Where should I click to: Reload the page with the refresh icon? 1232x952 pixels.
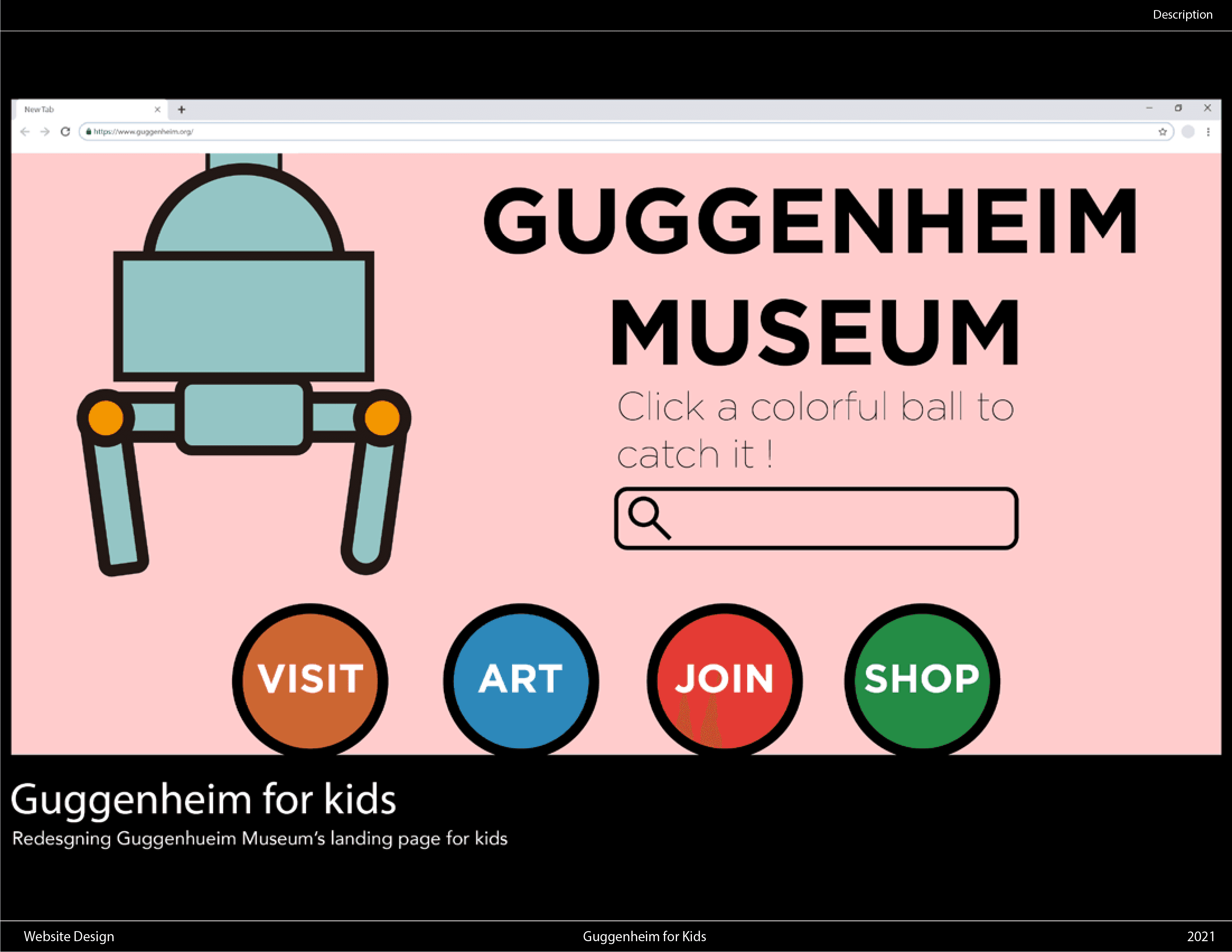pyautogui.click(x=65, y=131)
